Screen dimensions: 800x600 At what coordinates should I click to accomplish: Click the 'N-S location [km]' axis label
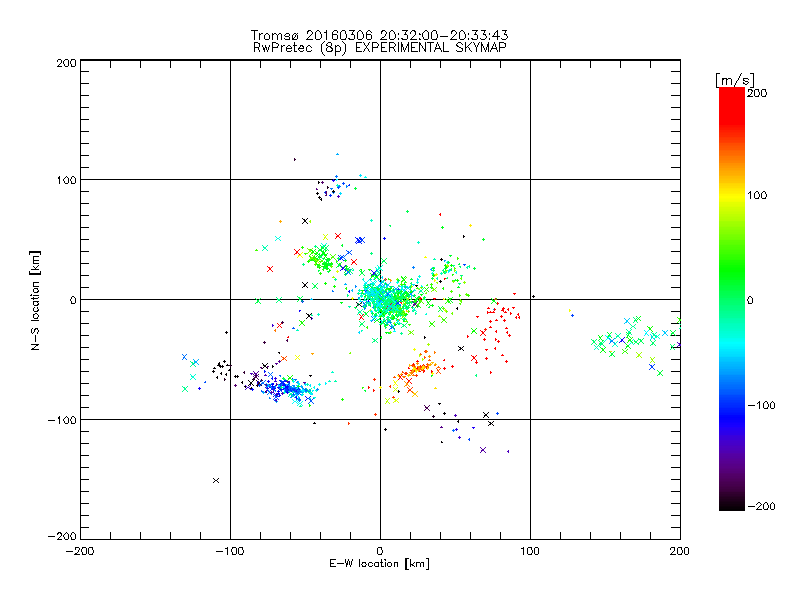pyautogui.click(x=35, y=300)
